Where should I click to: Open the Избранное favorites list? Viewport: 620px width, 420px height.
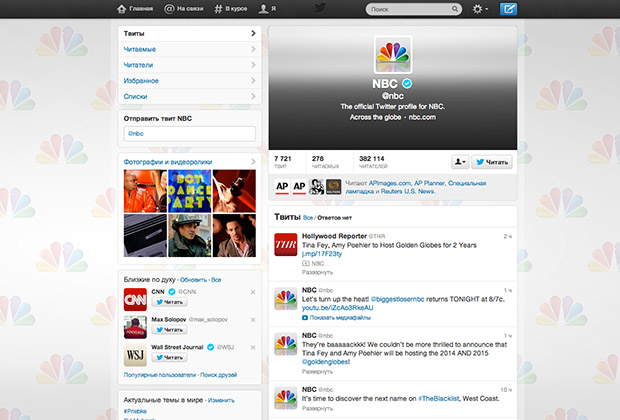click(189, 81)
